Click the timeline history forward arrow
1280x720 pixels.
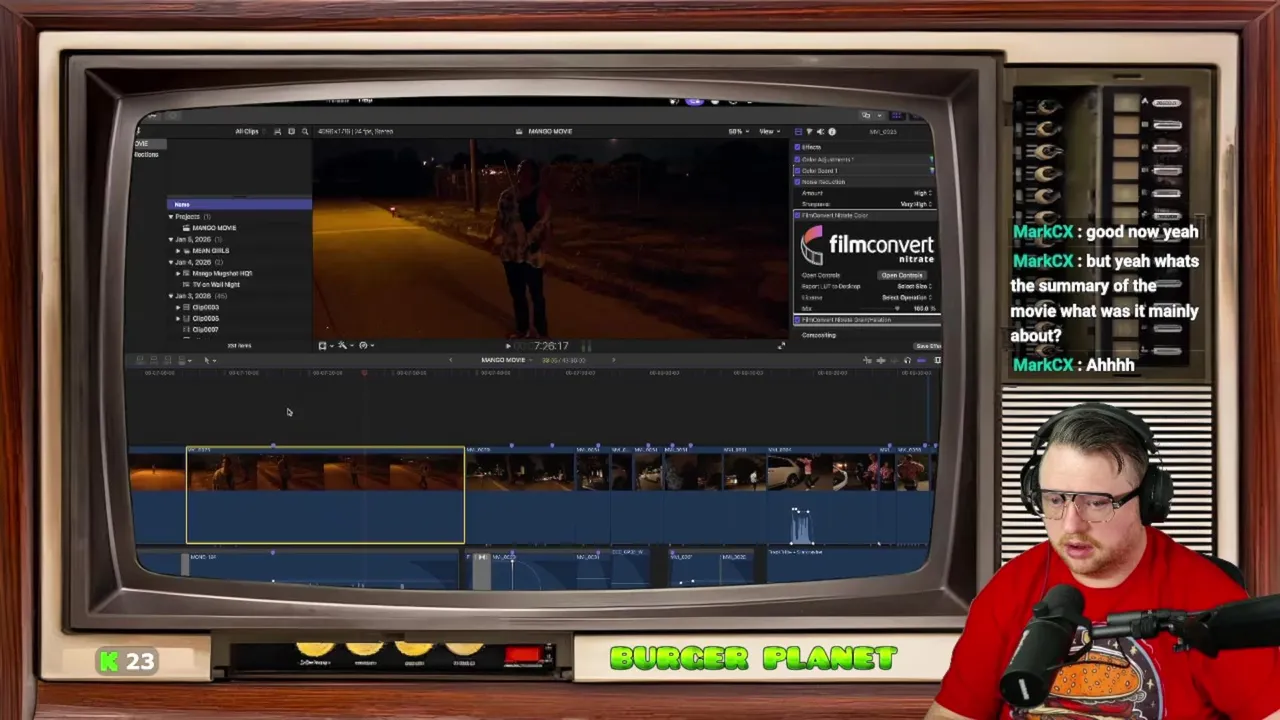click(613, 360)
